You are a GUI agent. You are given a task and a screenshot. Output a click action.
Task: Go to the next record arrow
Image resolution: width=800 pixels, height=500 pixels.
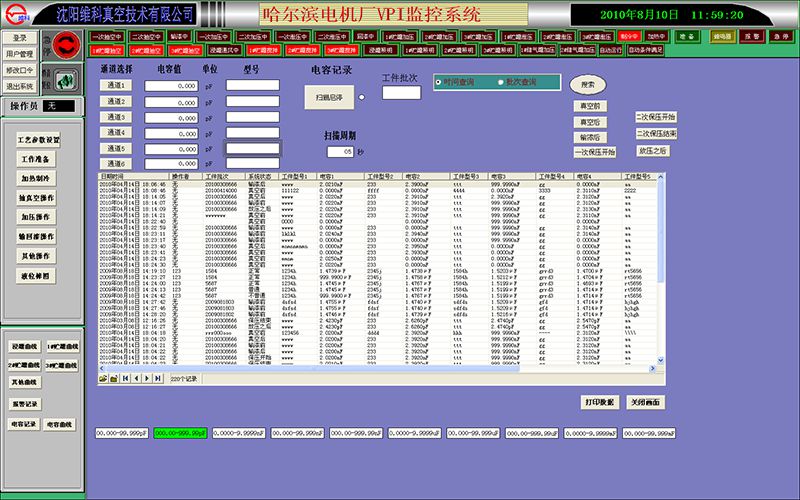click(x=147, y=378)
